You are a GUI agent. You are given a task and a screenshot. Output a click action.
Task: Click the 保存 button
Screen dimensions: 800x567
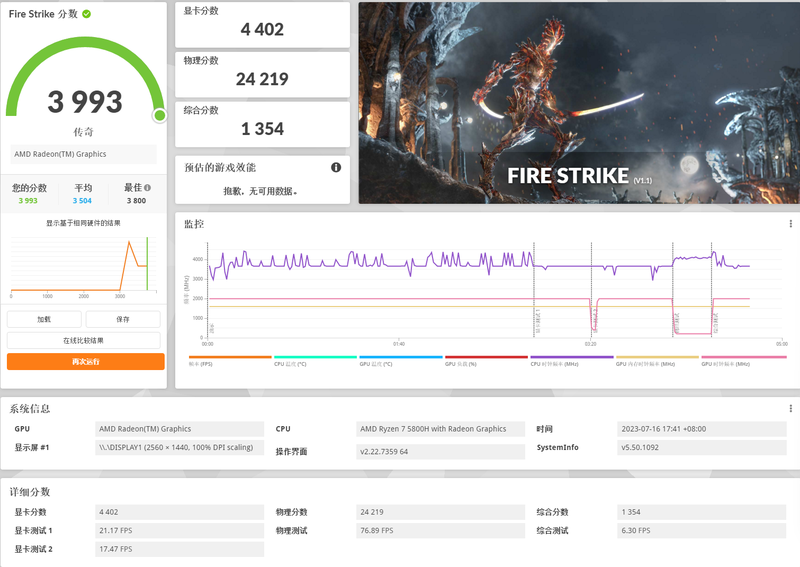123,319
